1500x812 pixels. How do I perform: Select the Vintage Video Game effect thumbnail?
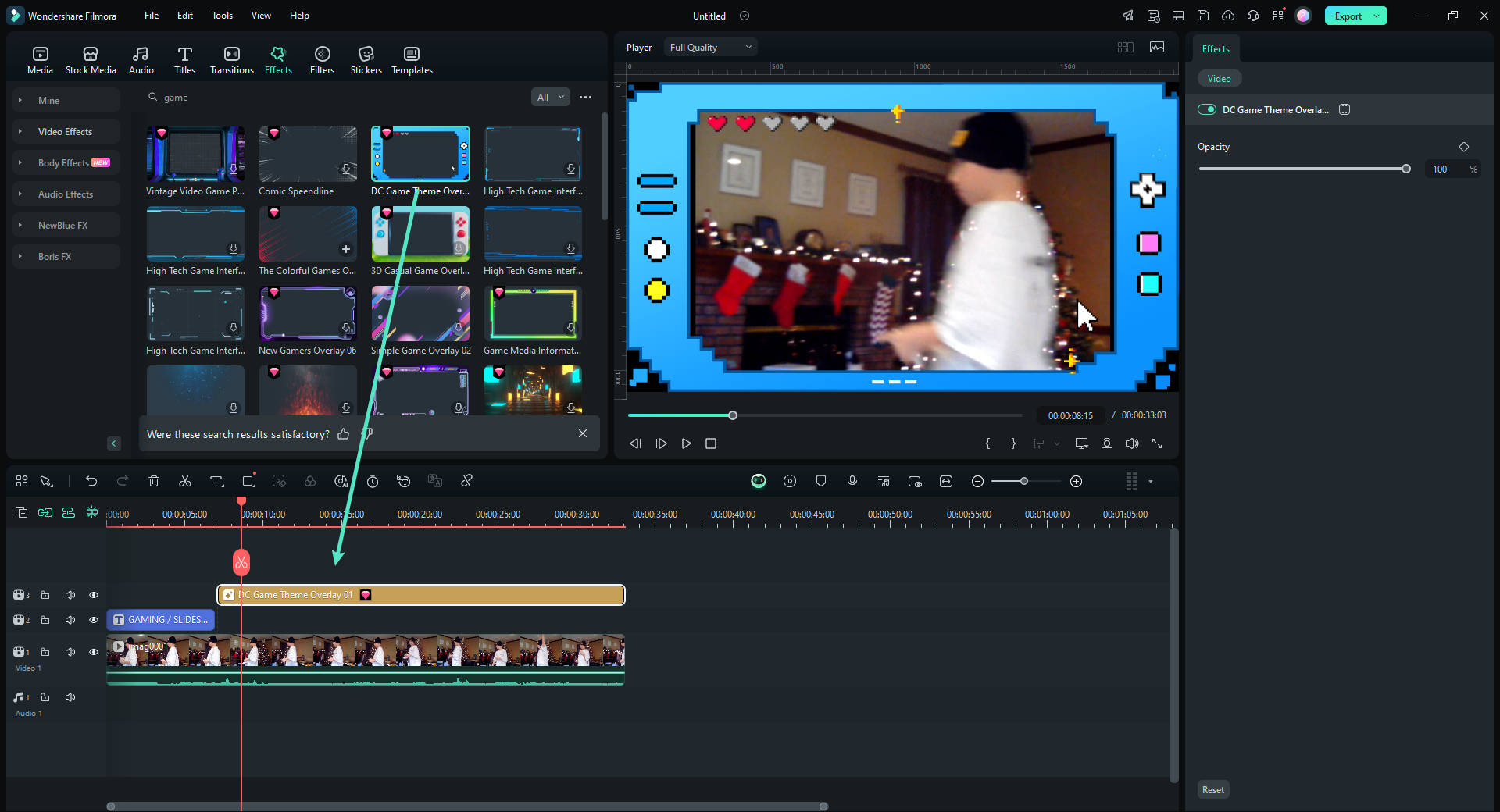[195, 154]
